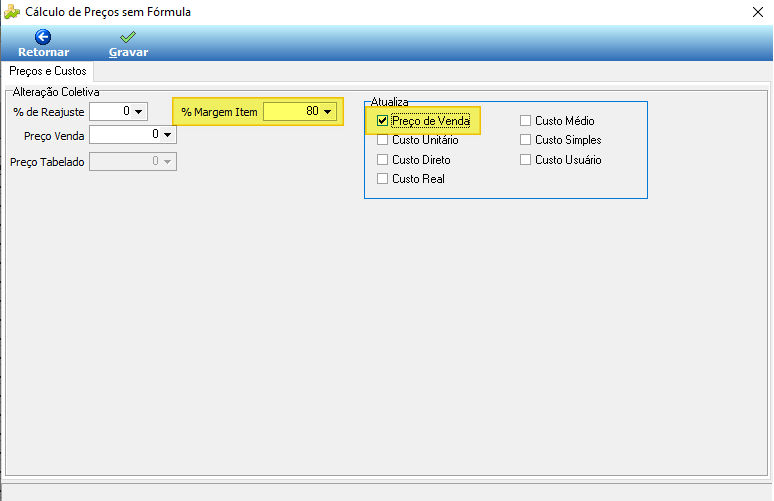Enable the Custo Unitário checkbox
The width and height of the screenshot is (774, 501).
pyautogui.click(x=382, y=140)
